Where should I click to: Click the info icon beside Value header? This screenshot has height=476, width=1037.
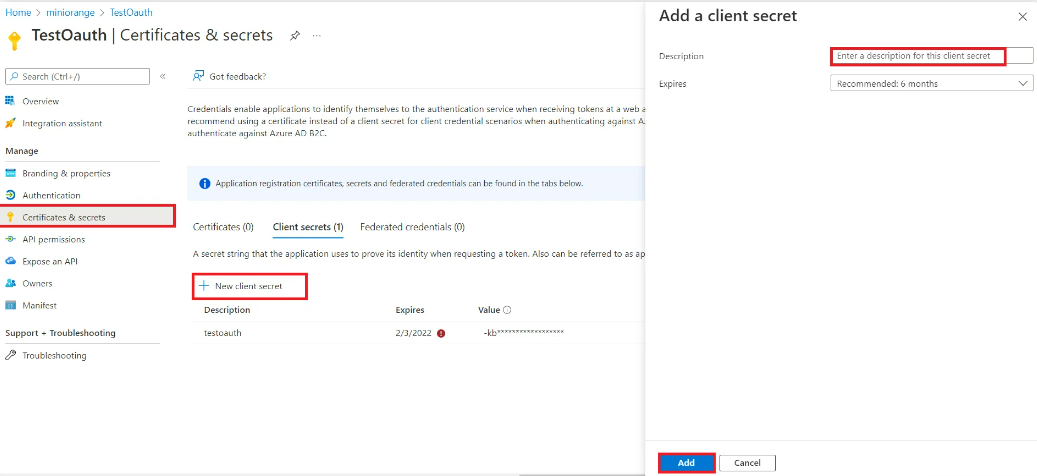tap(507, 310)
